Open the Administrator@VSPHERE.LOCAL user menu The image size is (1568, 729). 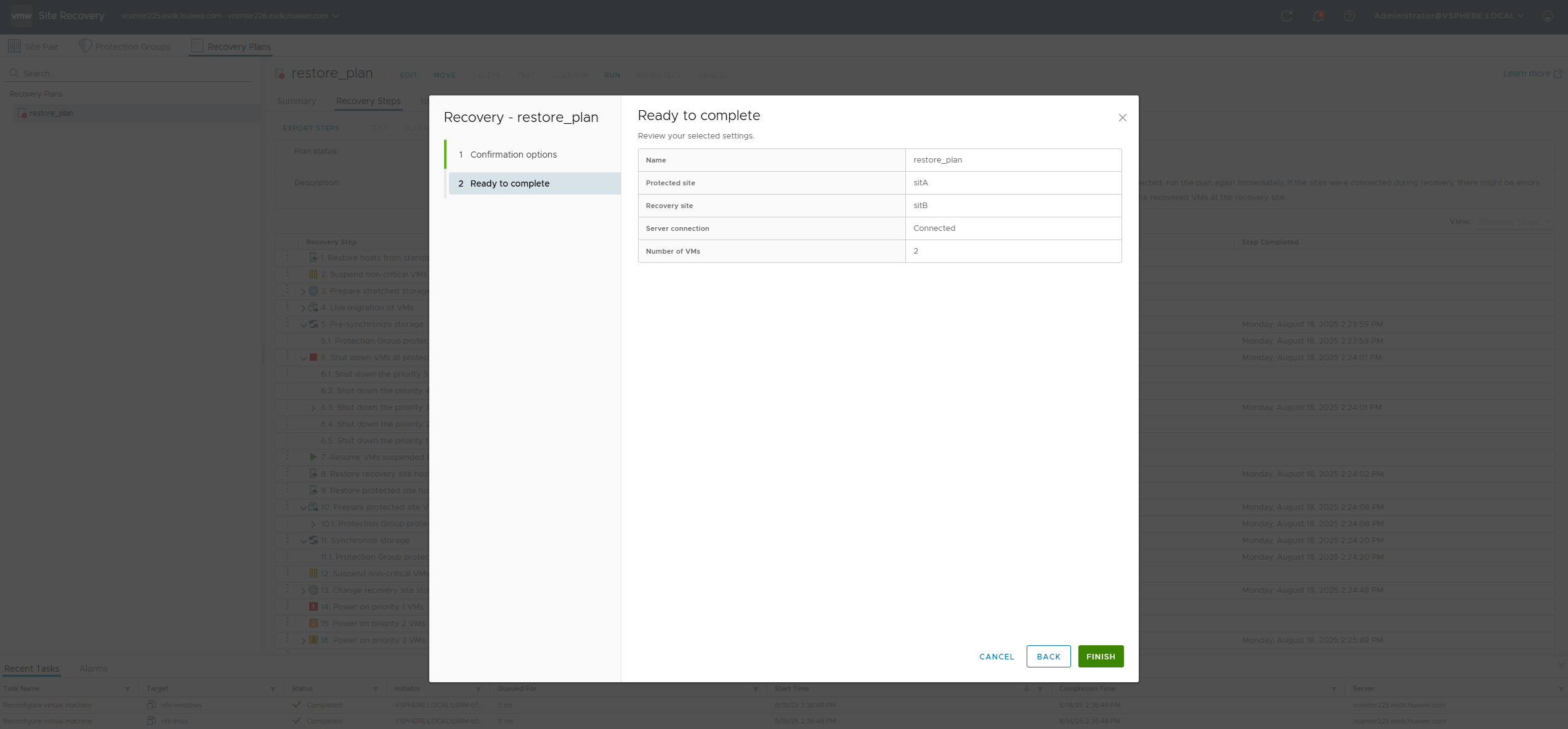tap(1449, 16)
